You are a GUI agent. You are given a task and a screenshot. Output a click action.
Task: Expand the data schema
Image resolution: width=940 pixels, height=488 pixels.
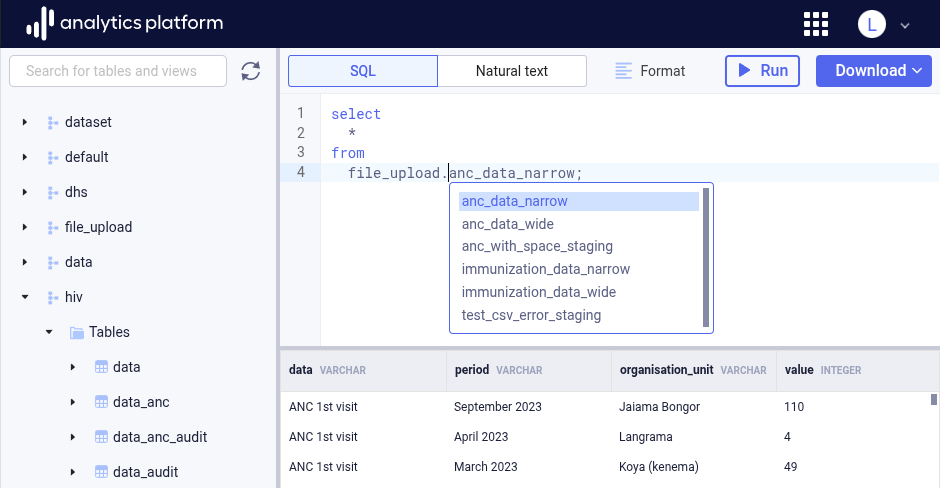(25, 262)
